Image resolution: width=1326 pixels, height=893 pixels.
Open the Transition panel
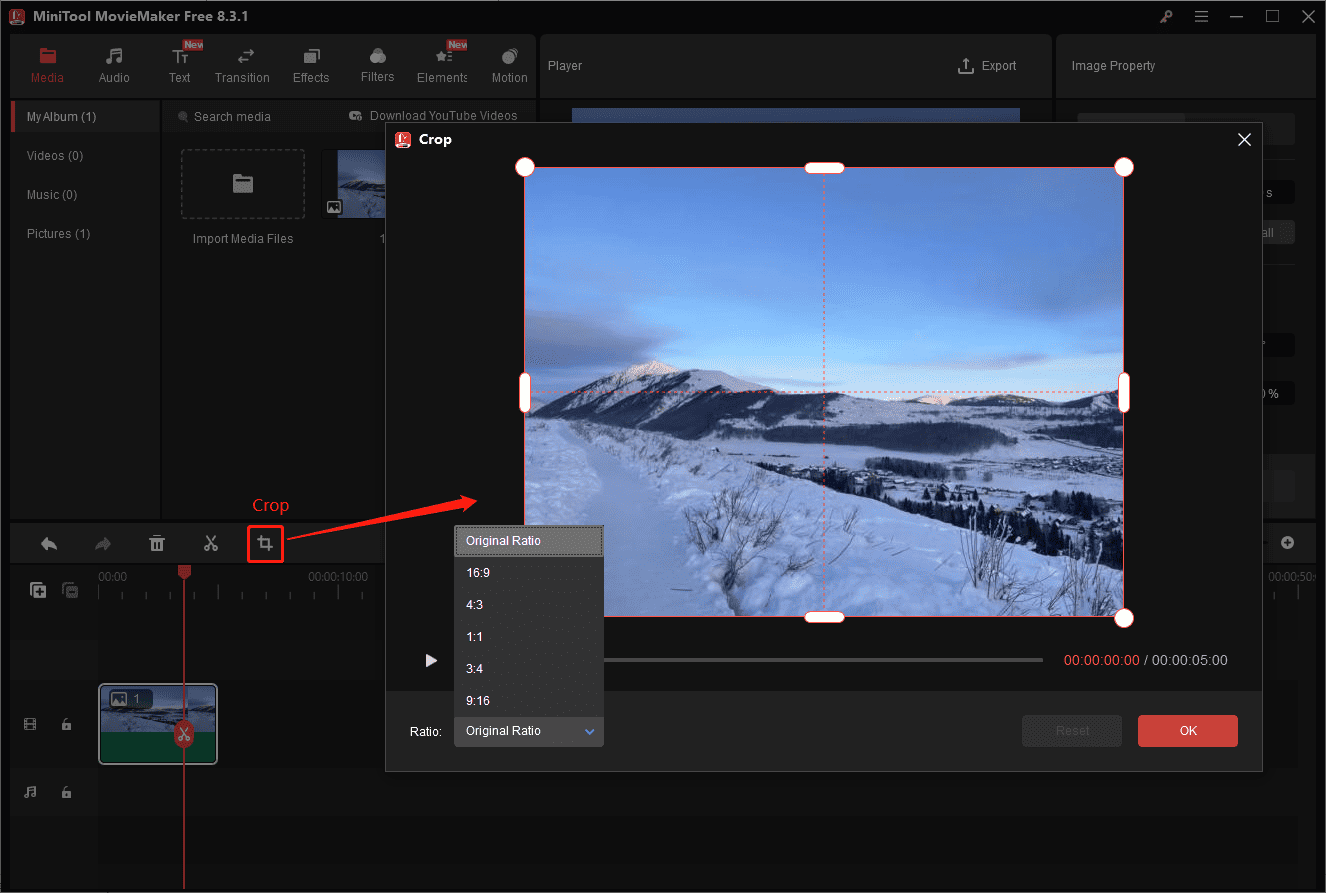pyautogui.click(x=242, y=65)
